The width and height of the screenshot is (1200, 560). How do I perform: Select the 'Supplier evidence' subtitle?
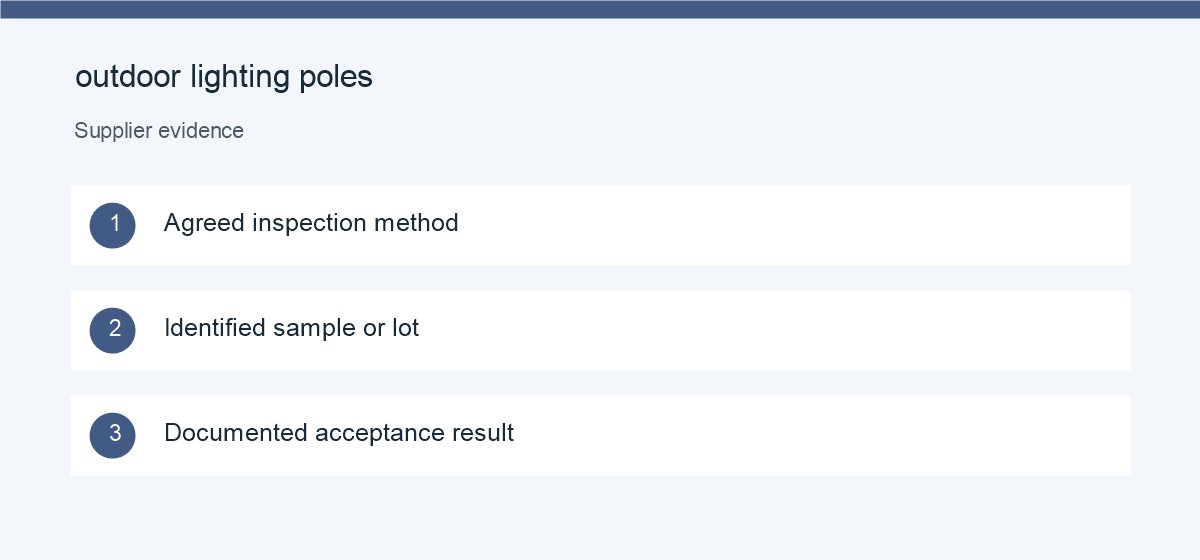click(159, 131)
